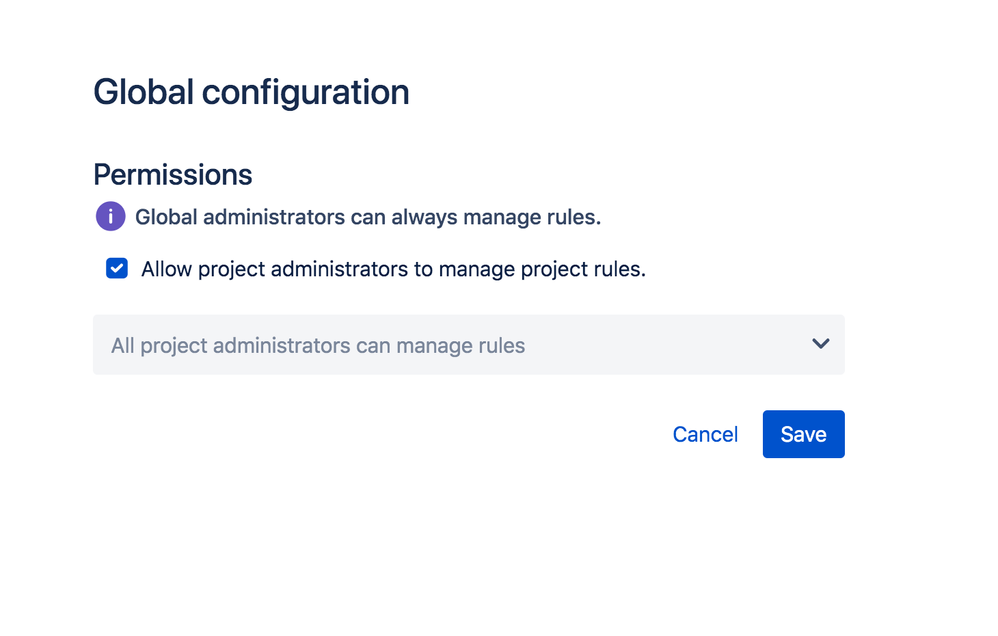Click the gray permissions select field
Screen dimensions: 998x636
coord(468,345)
